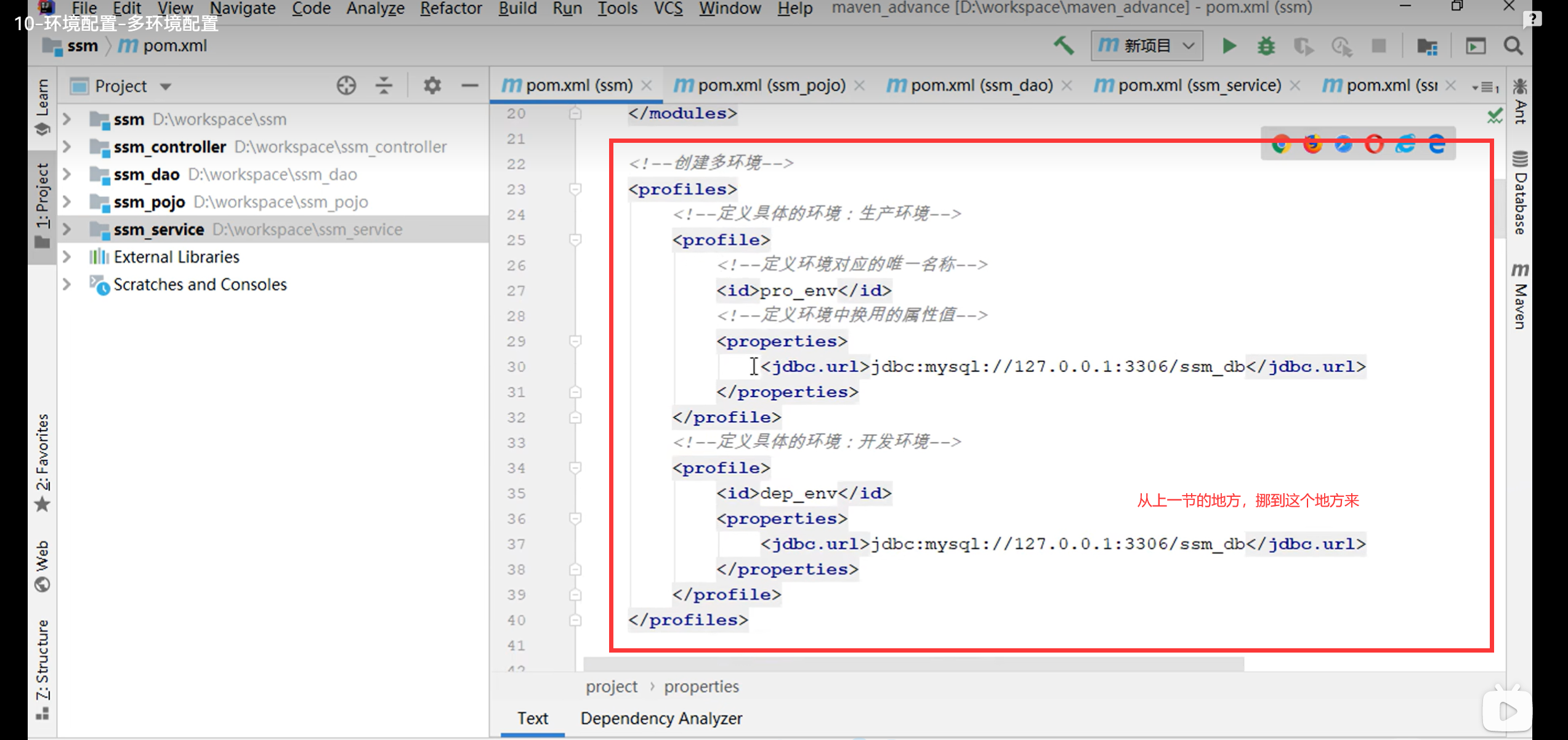Click the properties breadcrumb

[x=701, y=686]
